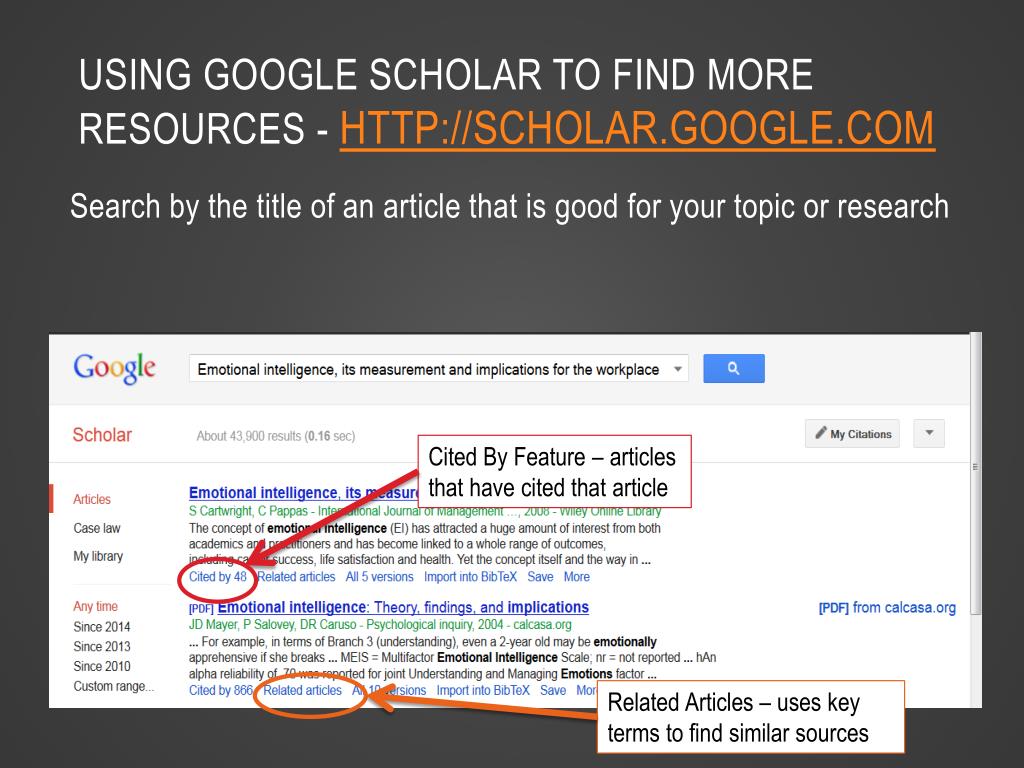Click Save under the first result
The width and height of the screenshot is (1024, 768).
click(x=540, y=577)
